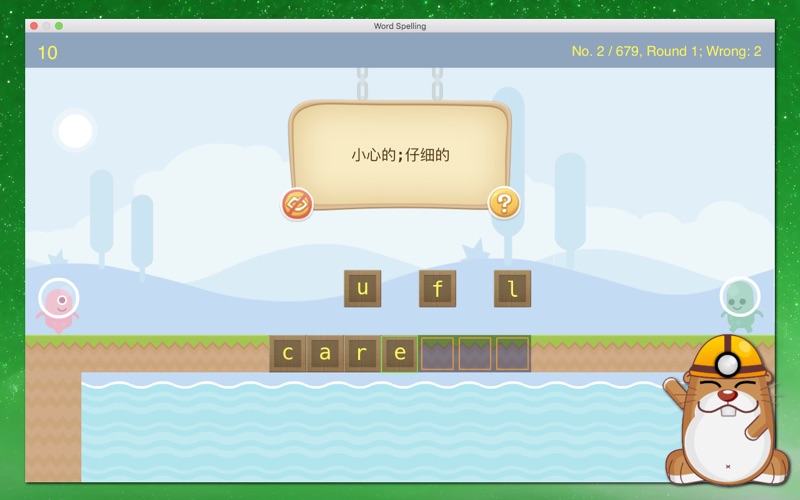The width and height of the screenshot is (800, 500).
Task: Pick the floating letter tile 'u'
Action: (363, 288)
